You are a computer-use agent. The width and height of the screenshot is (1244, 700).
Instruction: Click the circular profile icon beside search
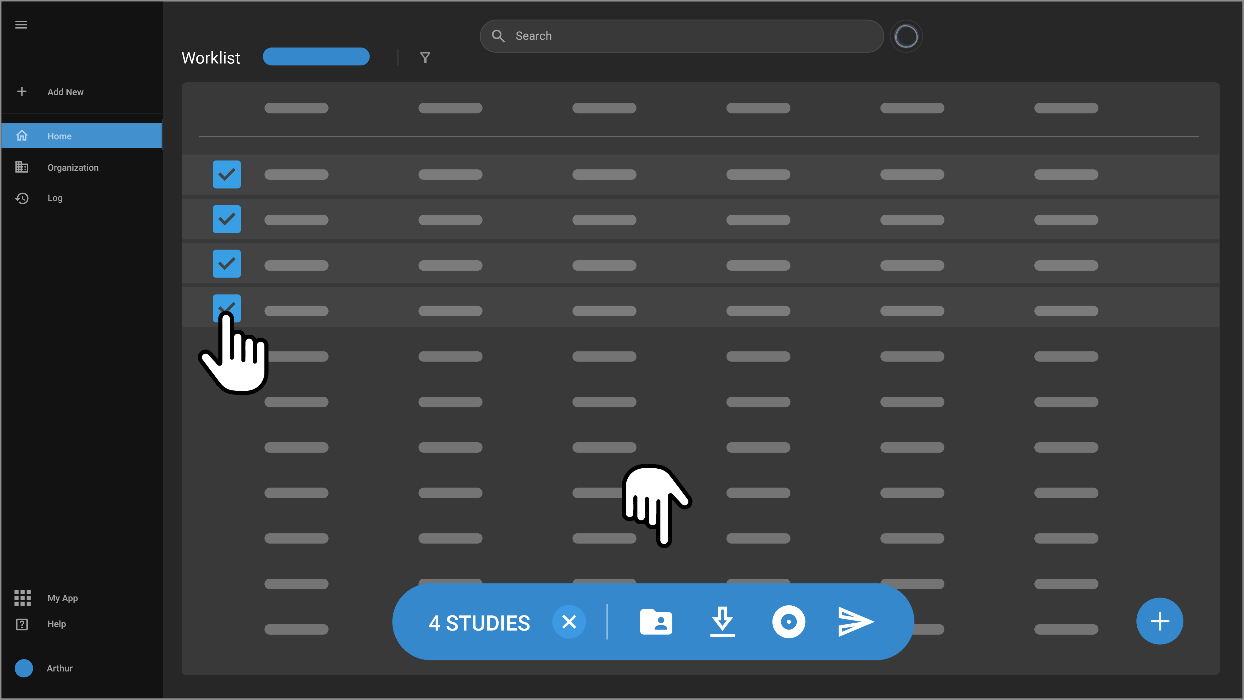(906, 36)
